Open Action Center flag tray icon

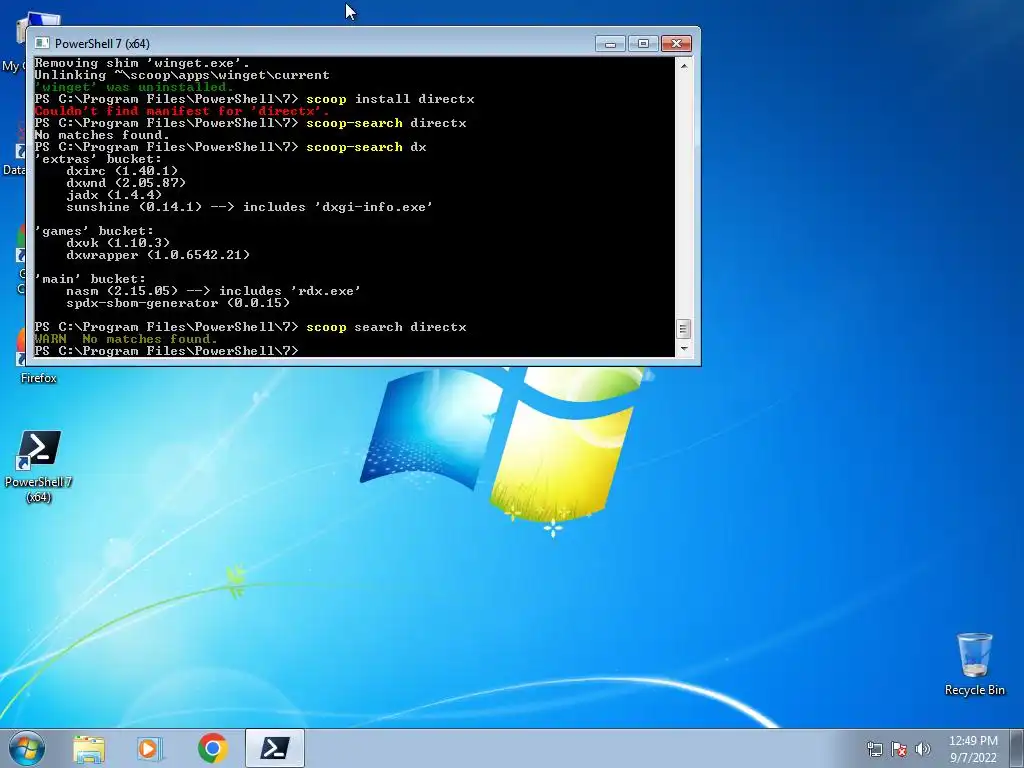pos(899,749)
